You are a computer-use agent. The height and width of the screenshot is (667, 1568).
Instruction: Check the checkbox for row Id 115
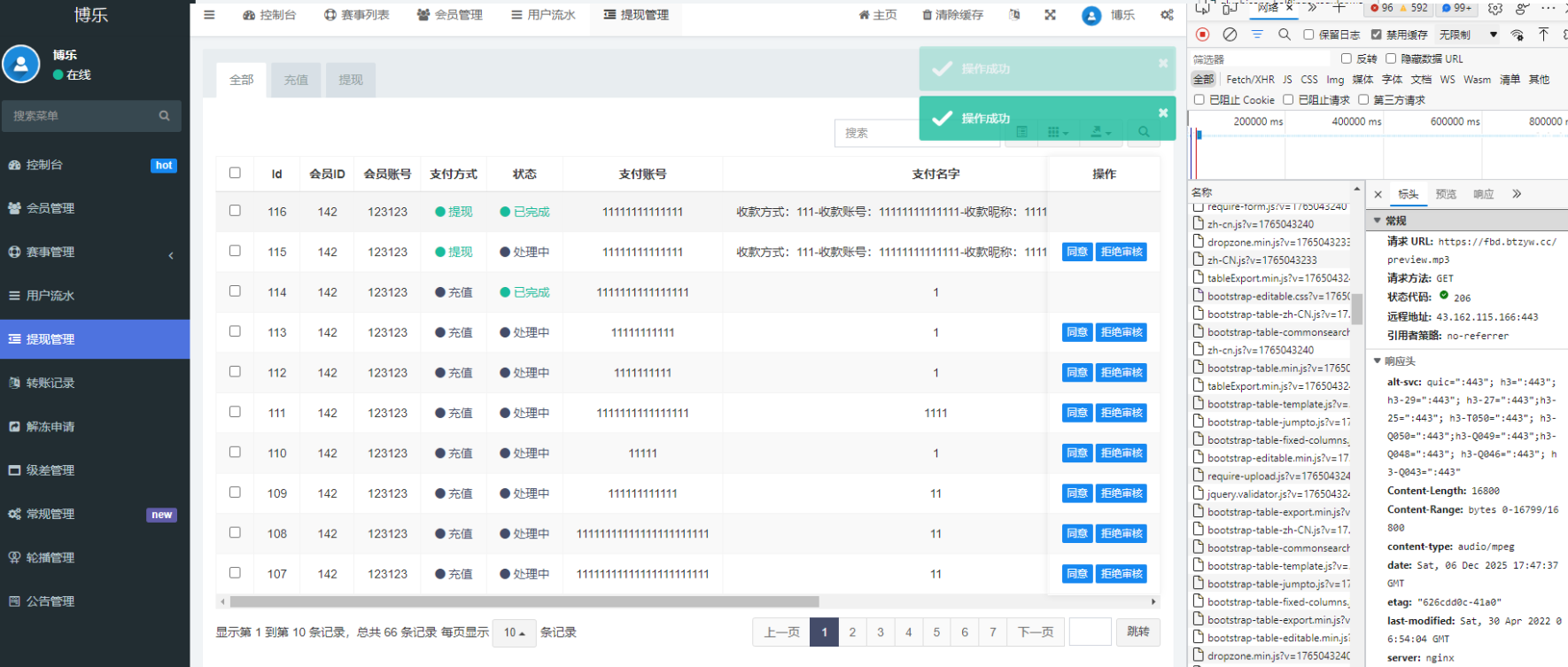[235, 251]
